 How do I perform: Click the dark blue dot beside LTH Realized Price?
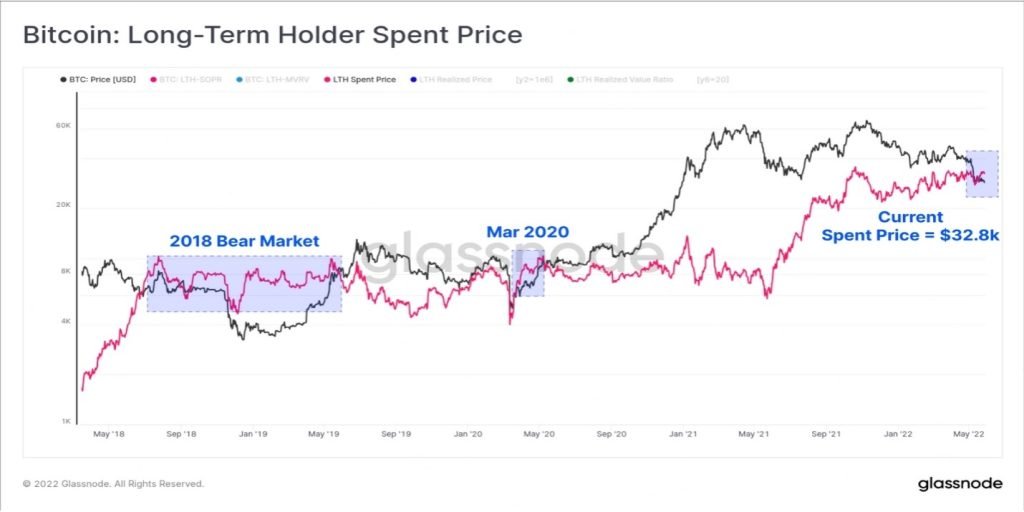[x=414, y=80]
